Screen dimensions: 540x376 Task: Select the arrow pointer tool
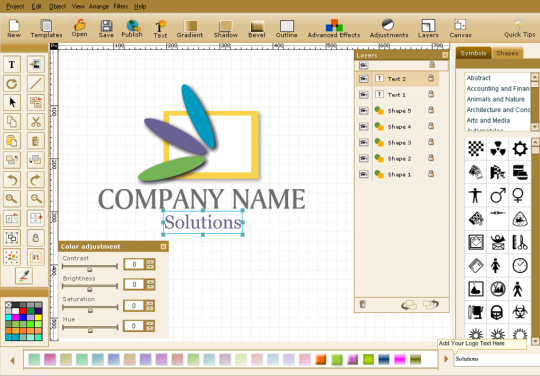[12, 103]
